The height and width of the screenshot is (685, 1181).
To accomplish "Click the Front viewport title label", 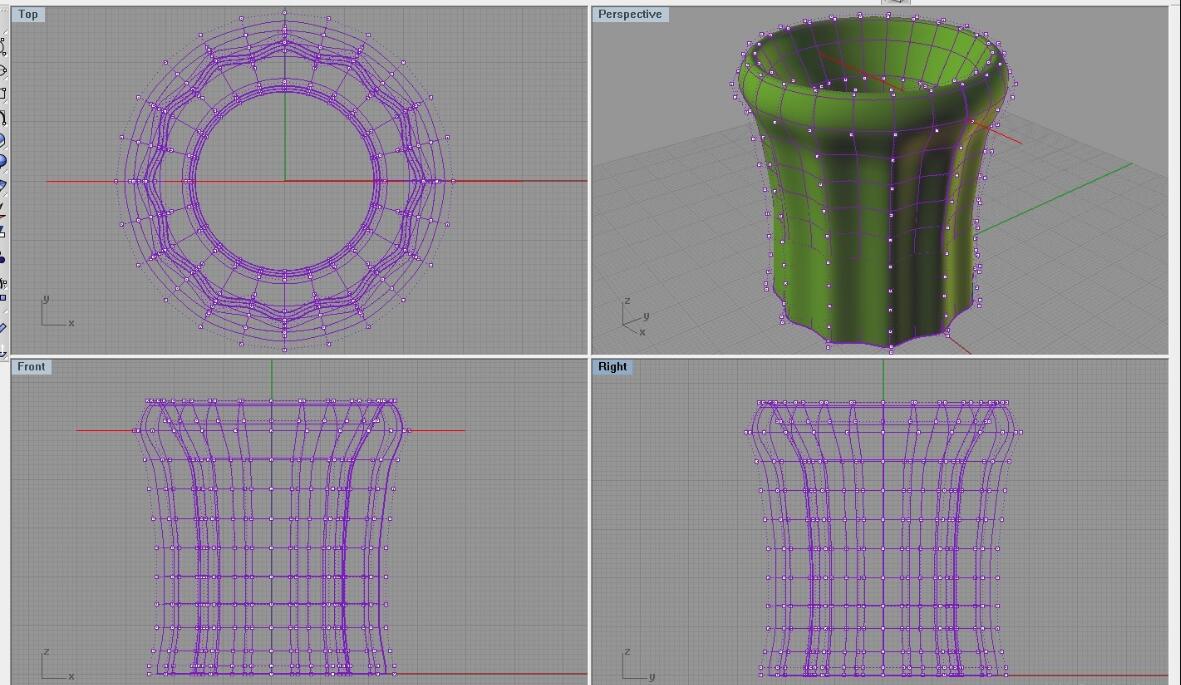I will pyautogui.click(x=31, y=367).
